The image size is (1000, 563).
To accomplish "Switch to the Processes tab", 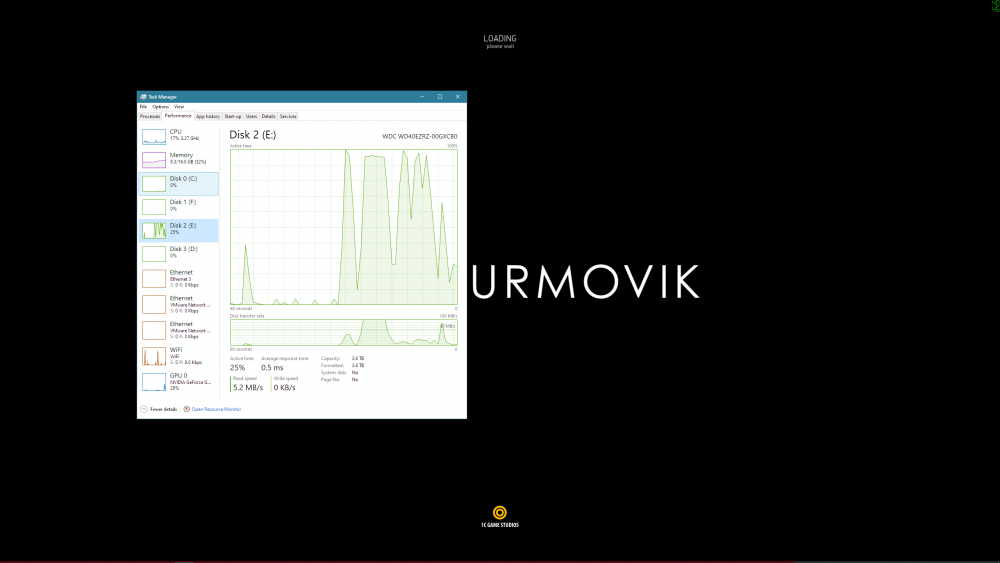I will pos(150,116).
